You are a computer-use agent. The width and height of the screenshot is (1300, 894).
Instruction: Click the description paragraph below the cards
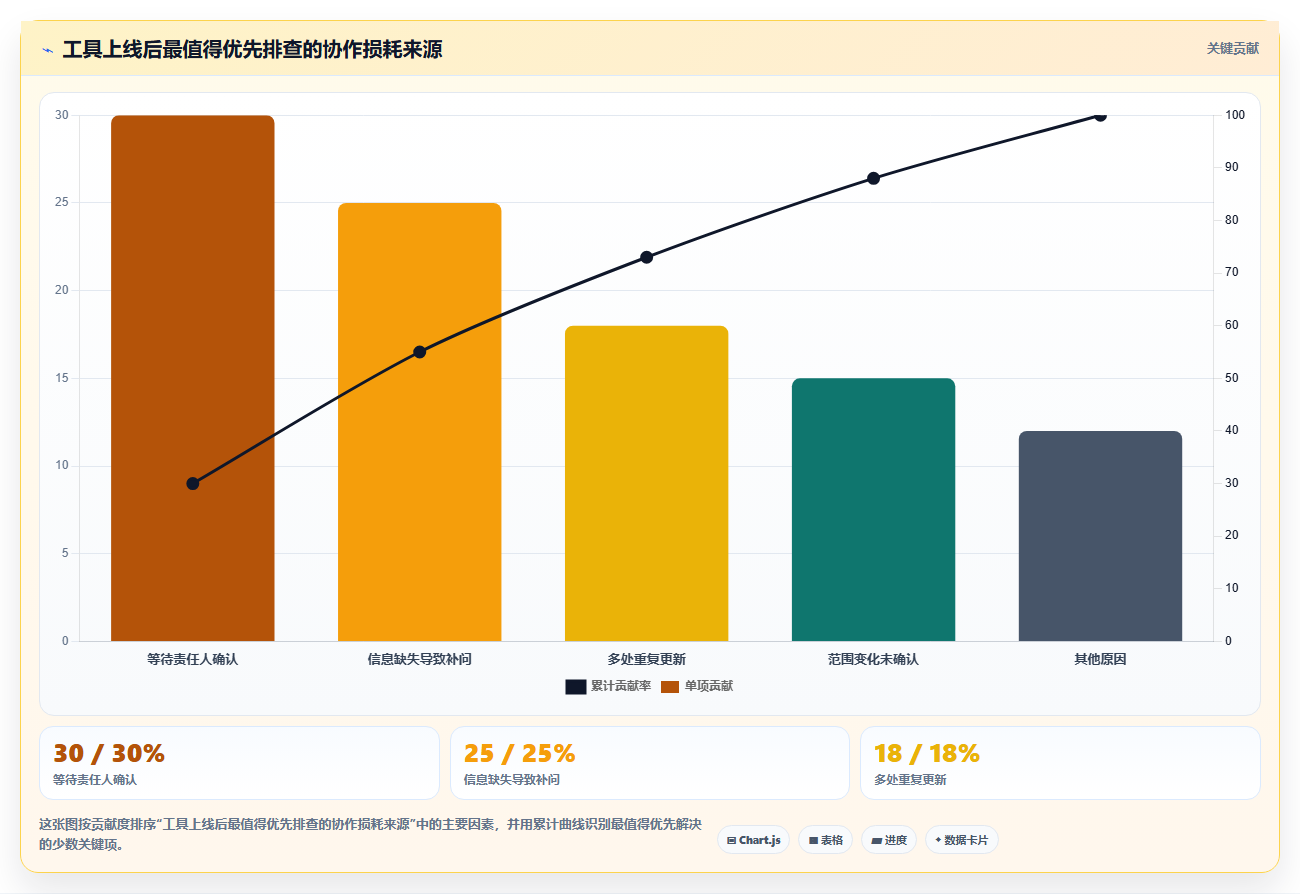click(370, 834)
